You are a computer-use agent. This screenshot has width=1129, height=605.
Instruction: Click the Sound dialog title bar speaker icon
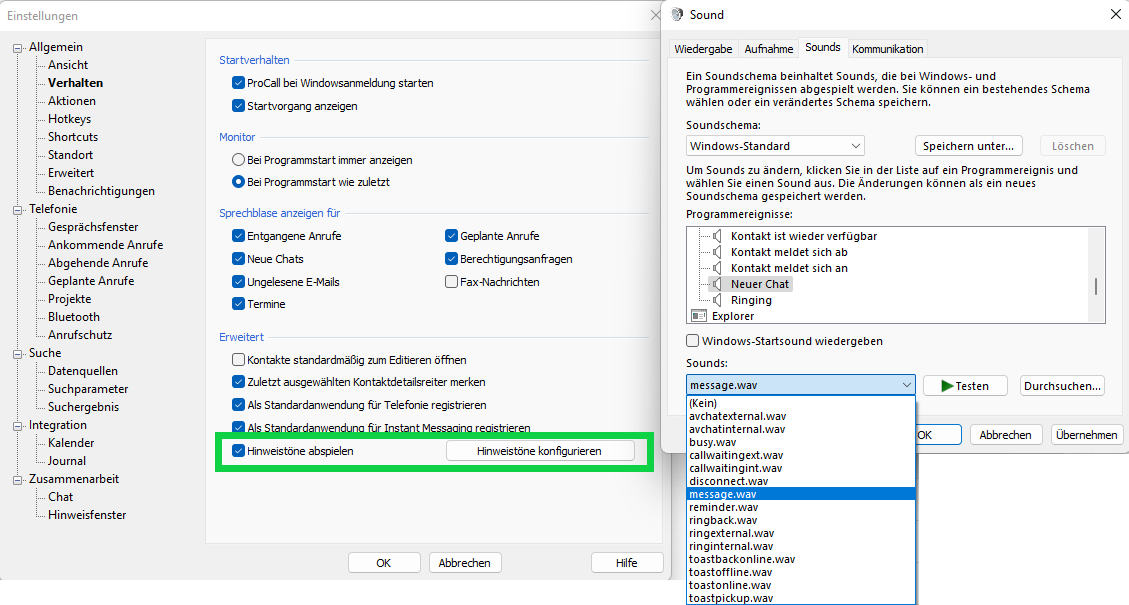tap(677, 15)
